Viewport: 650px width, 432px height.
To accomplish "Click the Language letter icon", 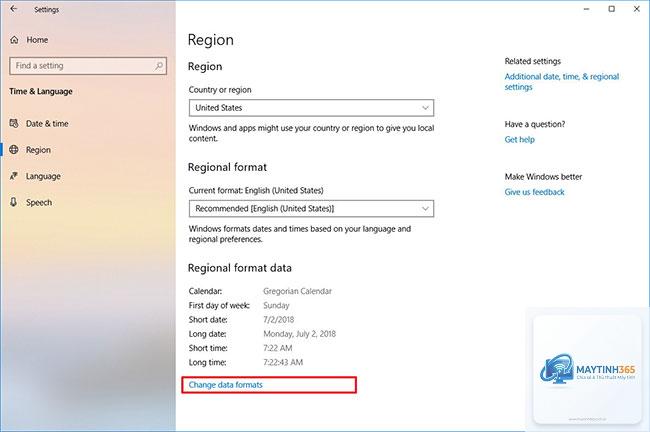I will [14, 176].
